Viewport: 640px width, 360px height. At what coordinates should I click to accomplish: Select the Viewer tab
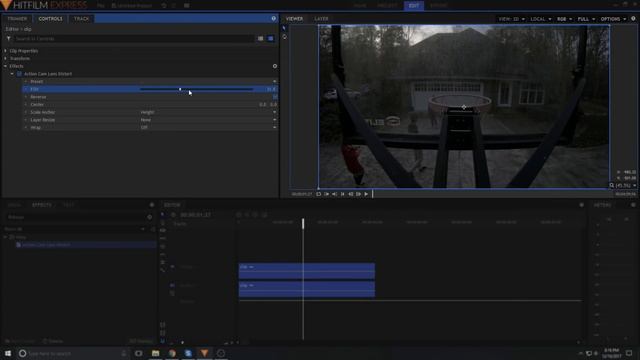(x=294, y=19)
